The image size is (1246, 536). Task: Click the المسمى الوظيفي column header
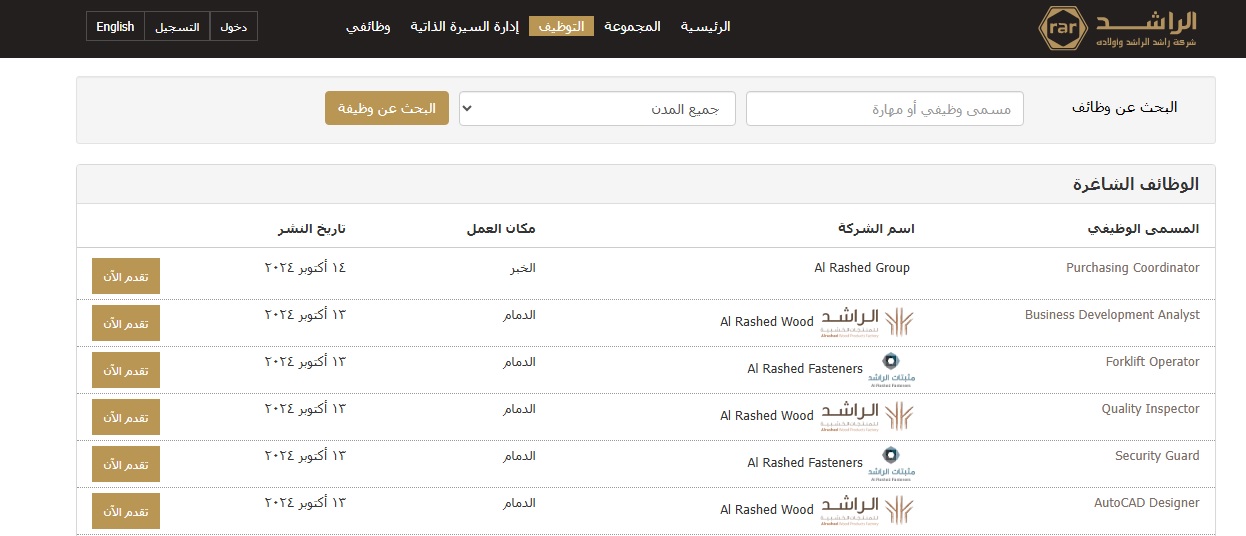[1143, 229]
